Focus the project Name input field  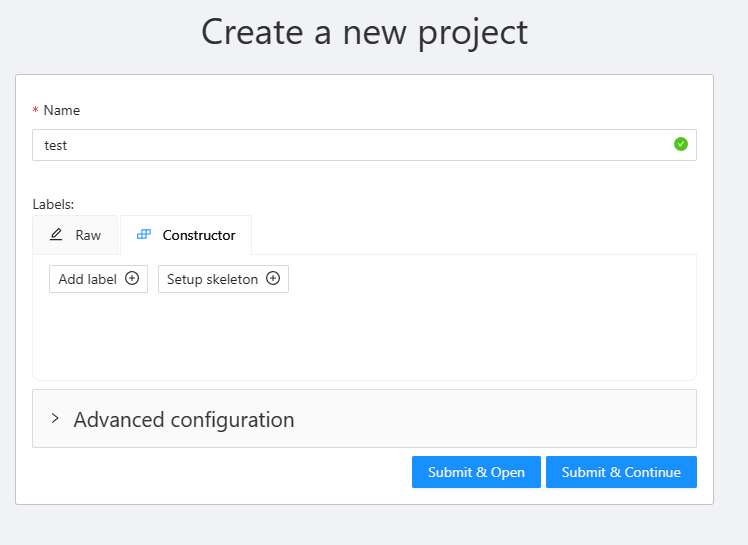pyautogui.click(x=364, y=145)
